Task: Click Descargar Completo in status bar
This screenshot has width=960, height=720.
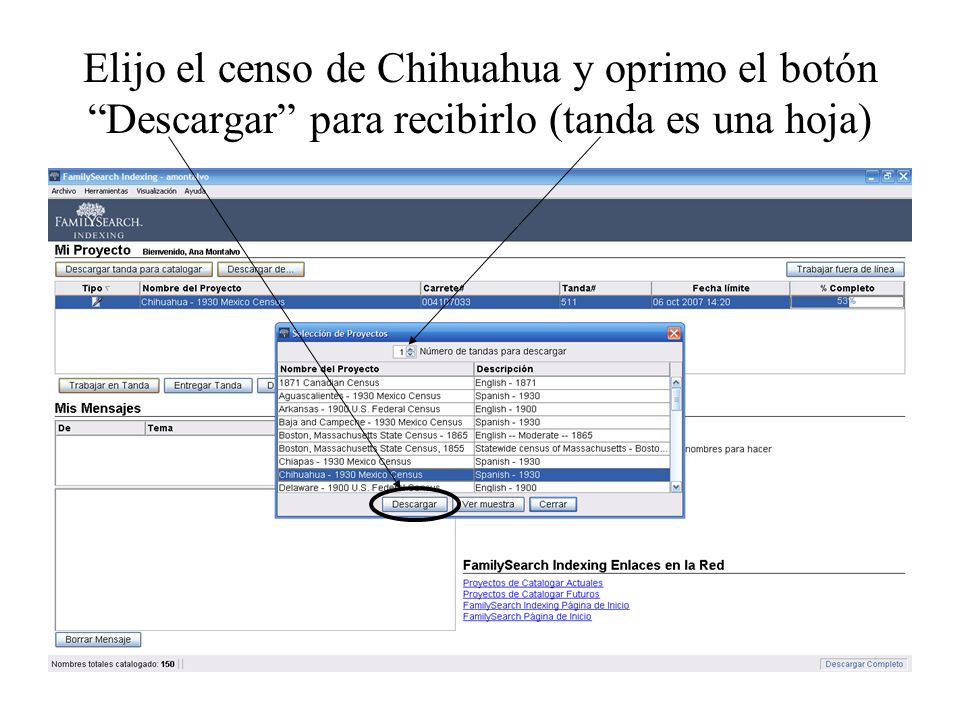Action: click(x=863, y=664)
